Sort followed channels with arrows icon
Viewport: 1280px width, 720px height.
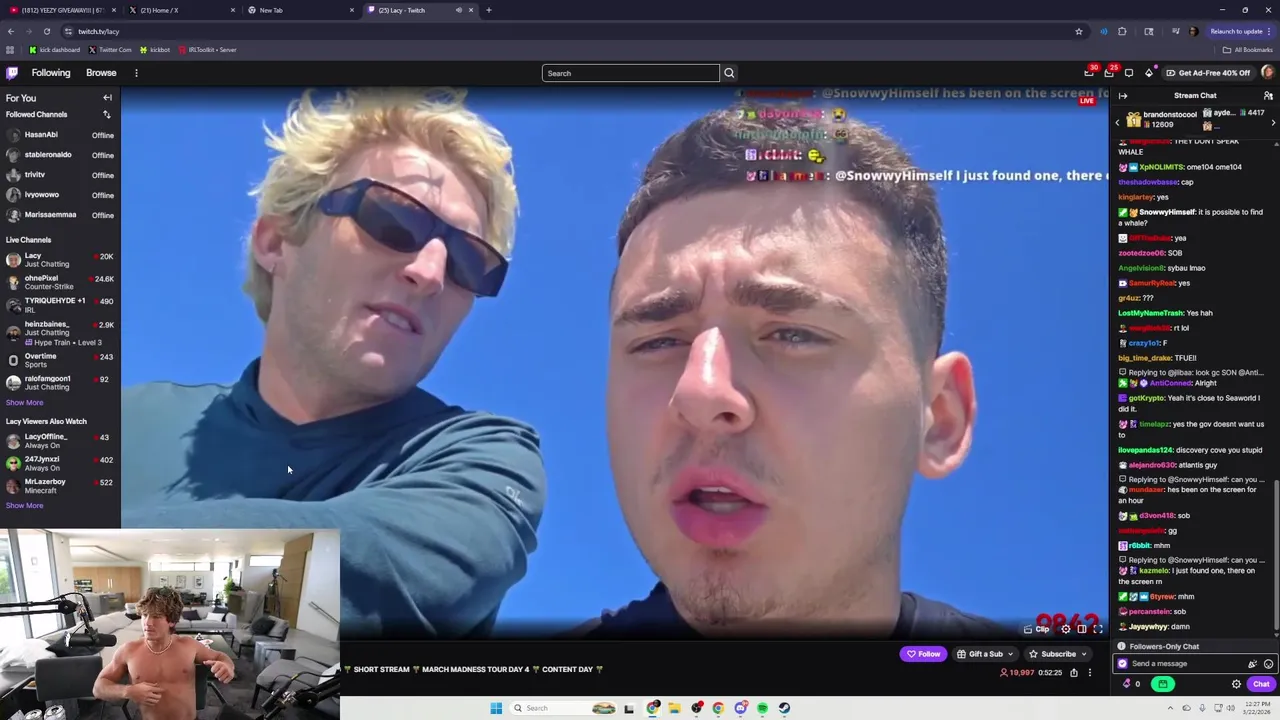click(x=107, y=114)
